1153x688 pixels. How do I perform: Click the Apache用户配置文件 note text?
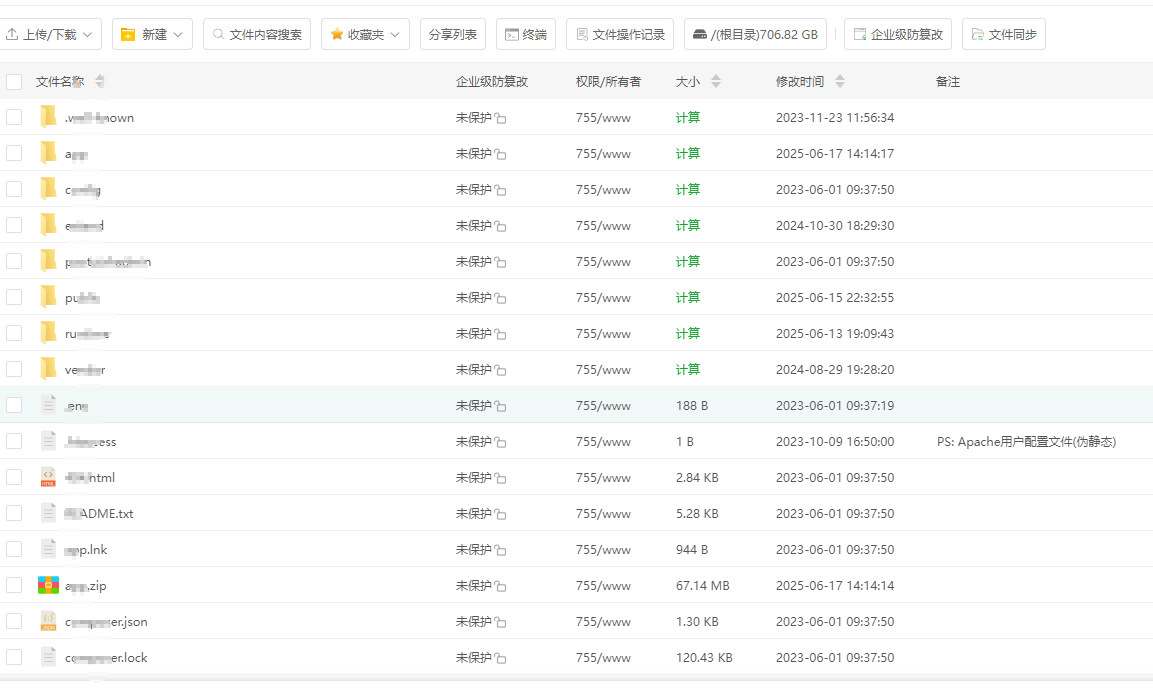[1026, 441]
